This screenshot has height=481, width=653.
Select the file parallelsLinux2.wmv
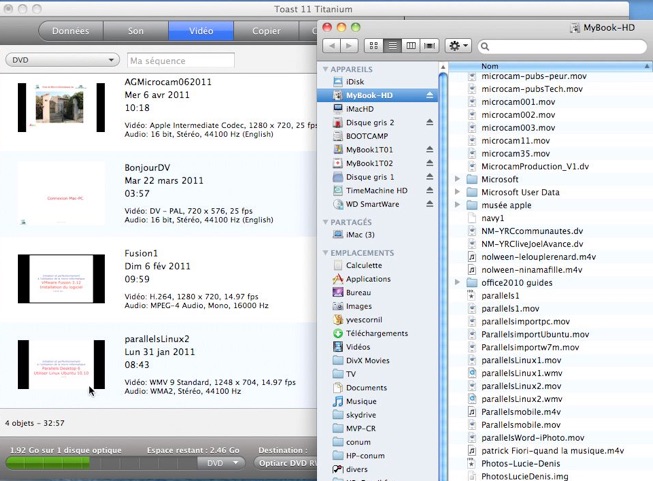pos(521,399)
